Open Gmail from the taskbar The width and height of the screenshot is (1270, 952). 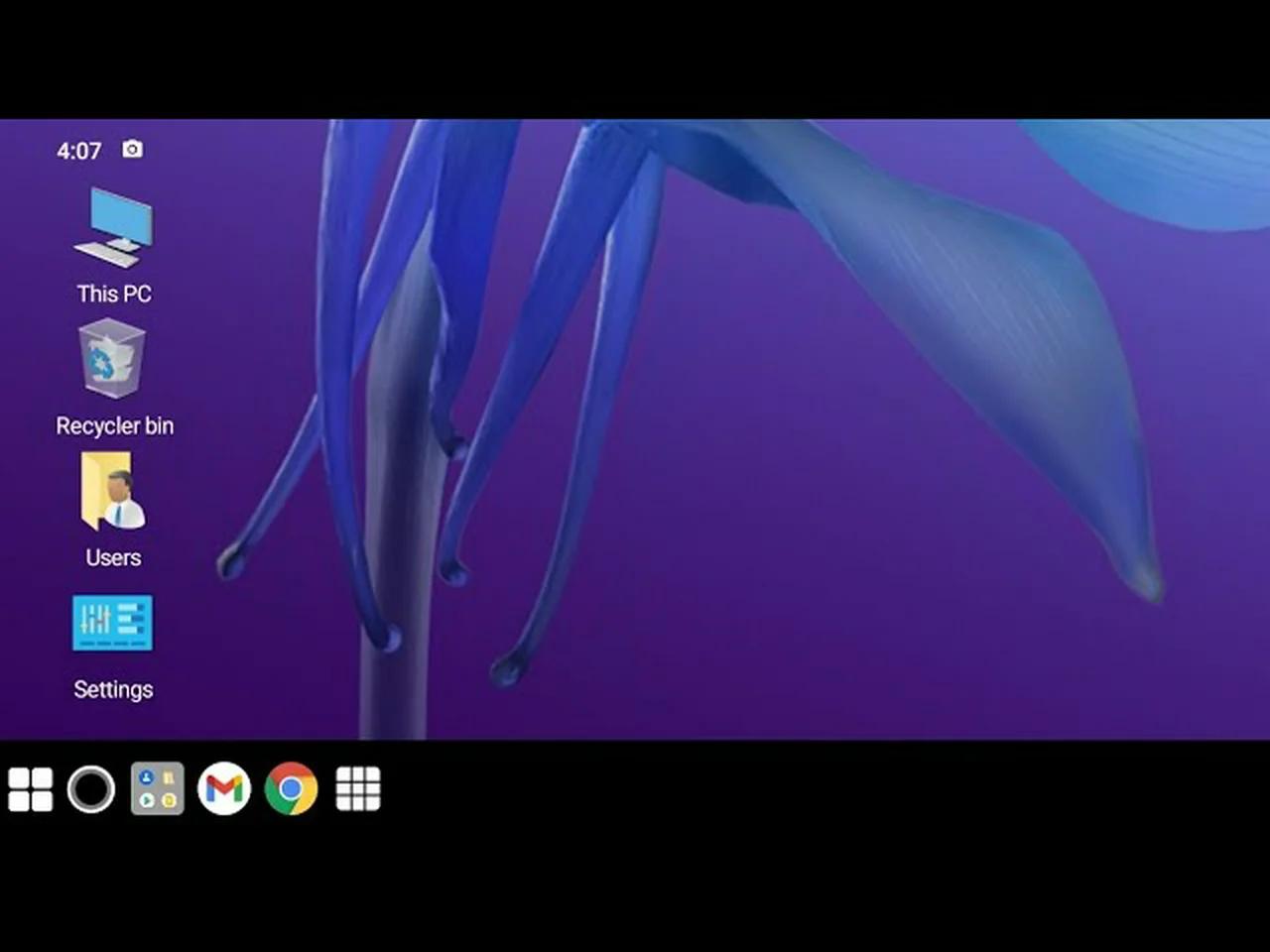pyautogui.click(x=225, y=789)
